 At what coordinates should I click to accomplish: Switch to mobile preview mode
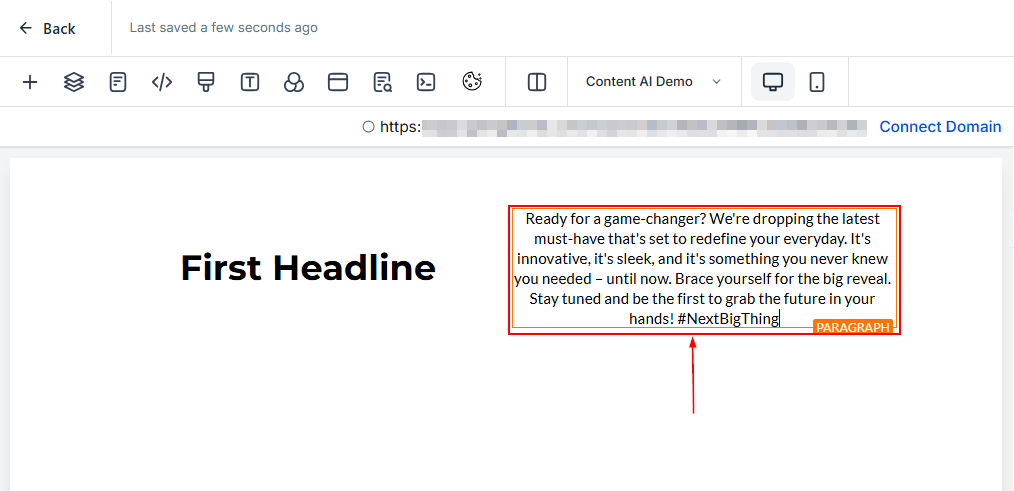point(817,82)
